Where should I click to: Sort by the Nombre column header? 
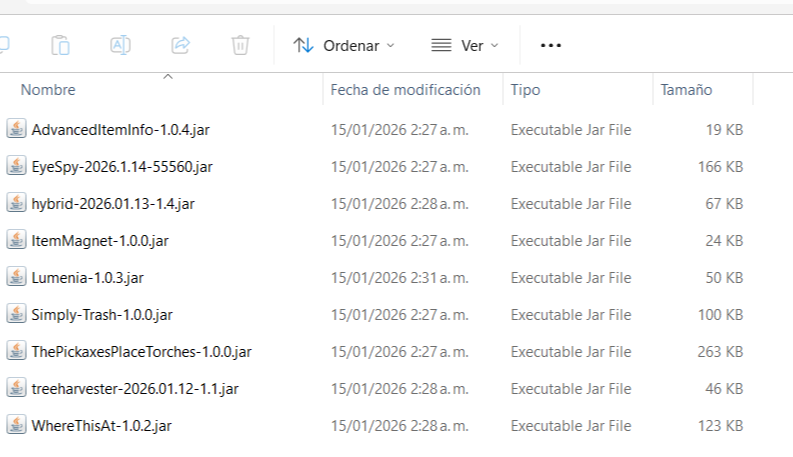pos(48,90)
